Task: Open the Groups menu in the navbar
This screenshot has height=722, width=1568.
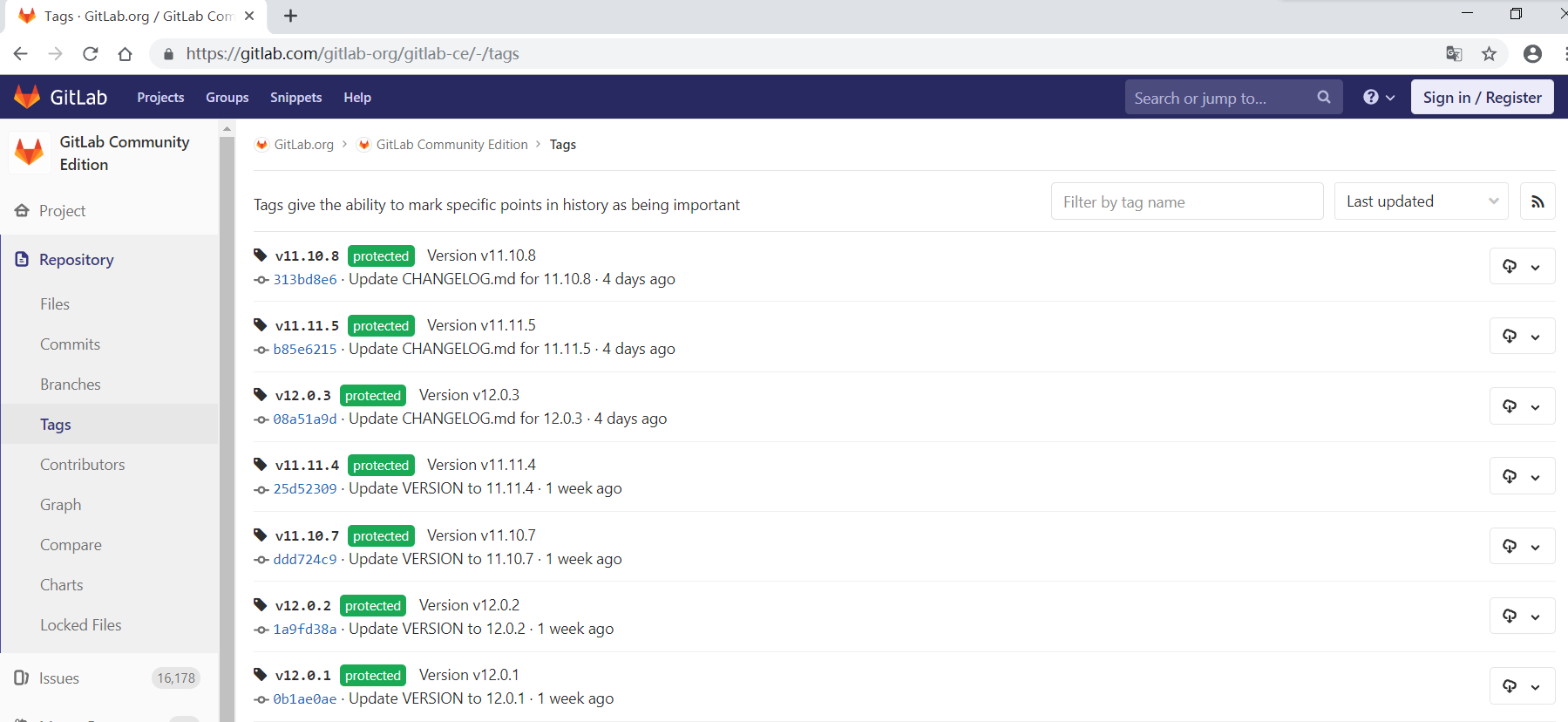Action: point(227,98)
